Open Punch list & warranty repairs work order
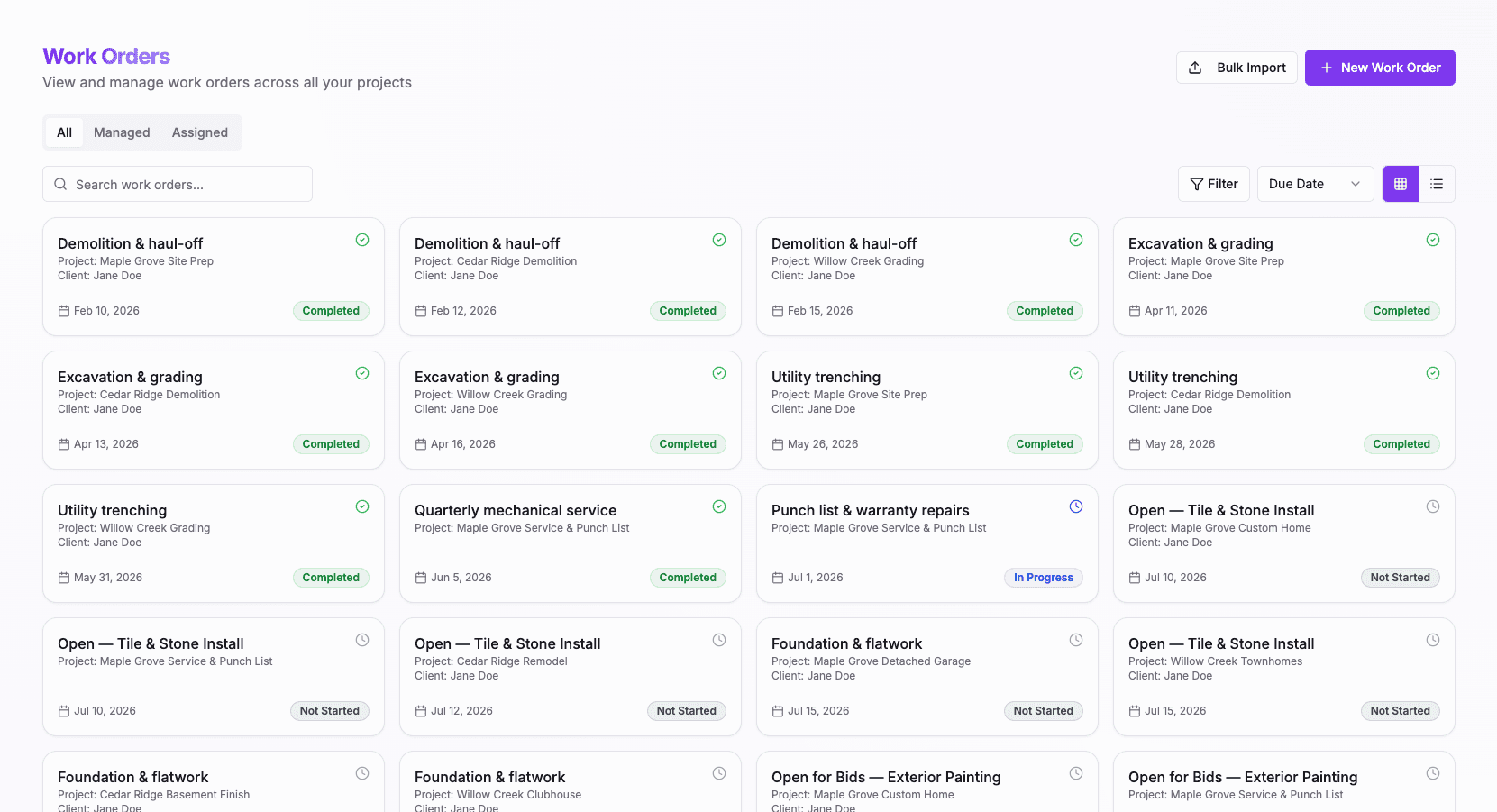Image resolution: width=1497 pixels, height=812 pixels. 927,543
